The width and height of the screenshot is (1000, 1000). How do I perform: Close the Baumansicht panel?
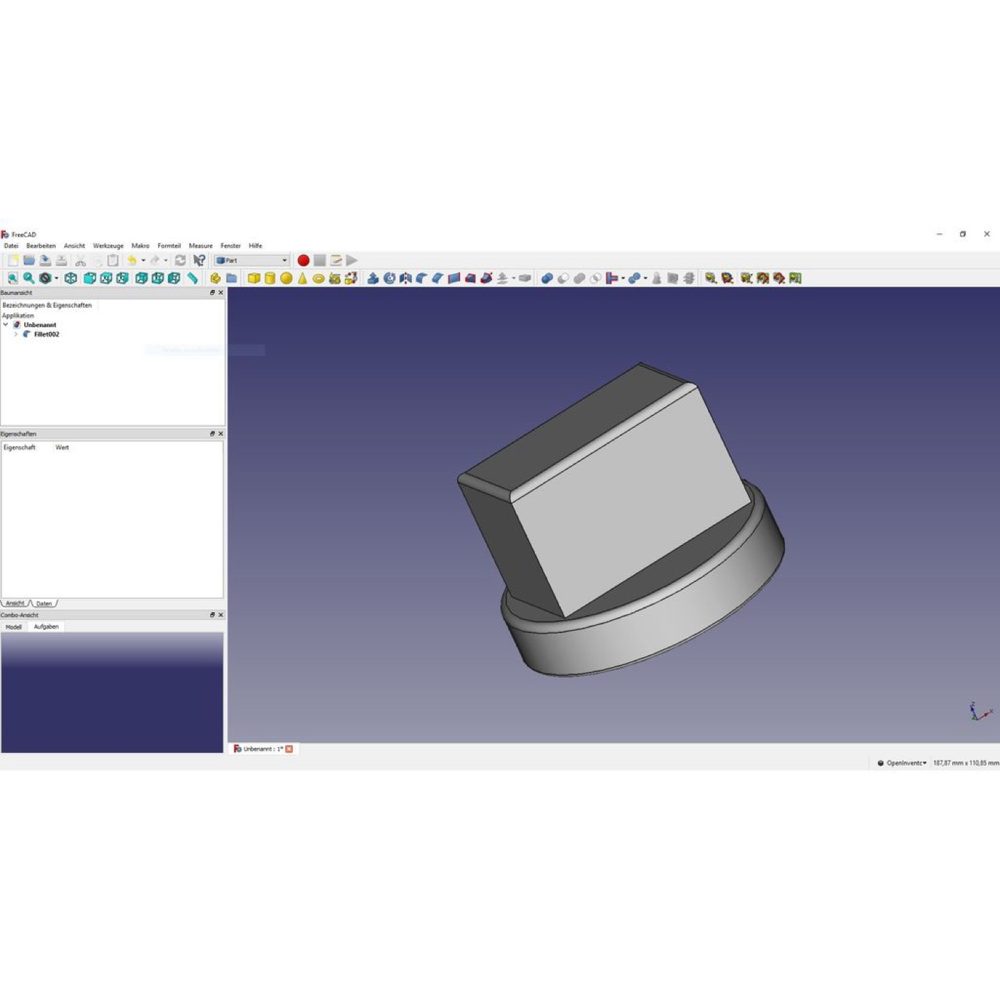point(221,293)
